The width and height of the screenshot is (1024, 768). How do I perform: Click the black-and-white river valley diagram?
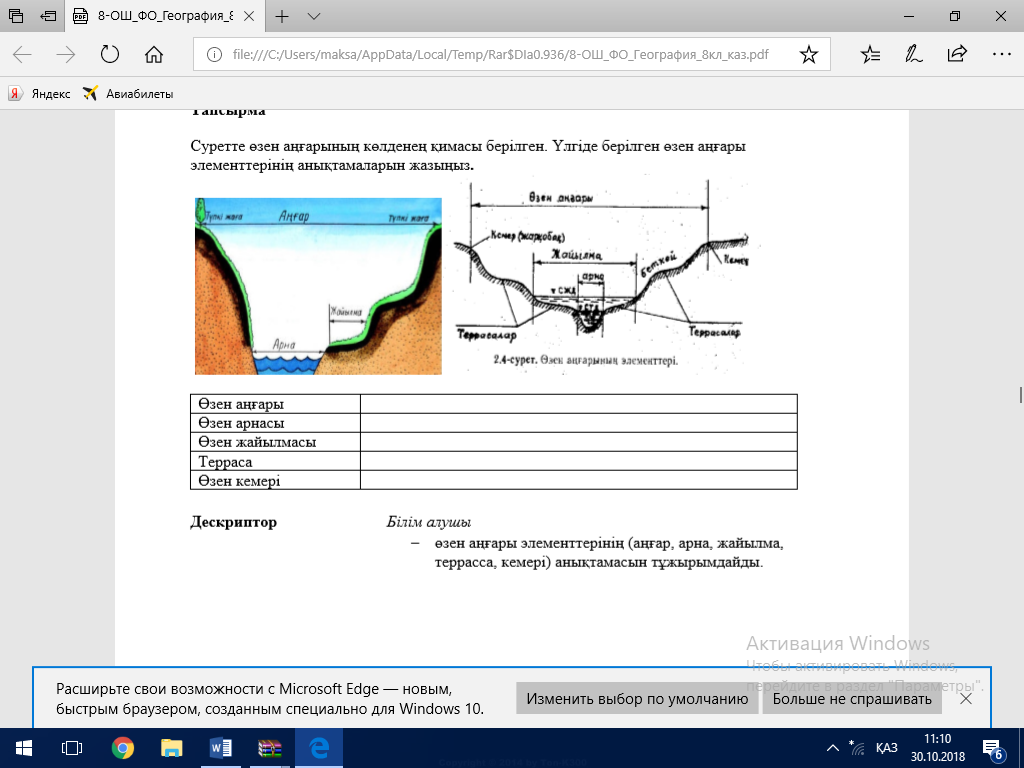coord(601,273)
